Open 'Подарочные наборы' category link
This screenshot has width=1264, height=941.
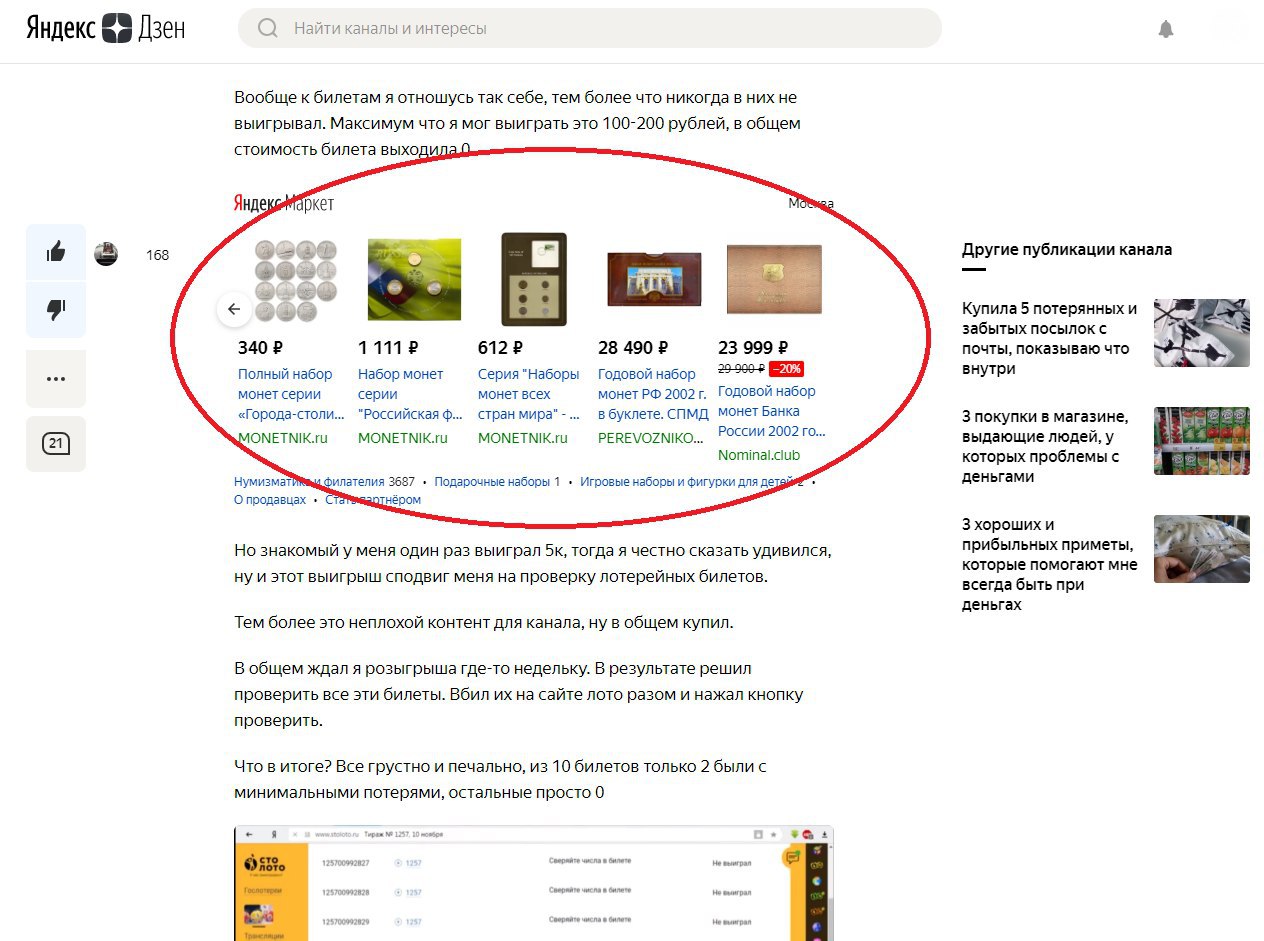point(493,481)
